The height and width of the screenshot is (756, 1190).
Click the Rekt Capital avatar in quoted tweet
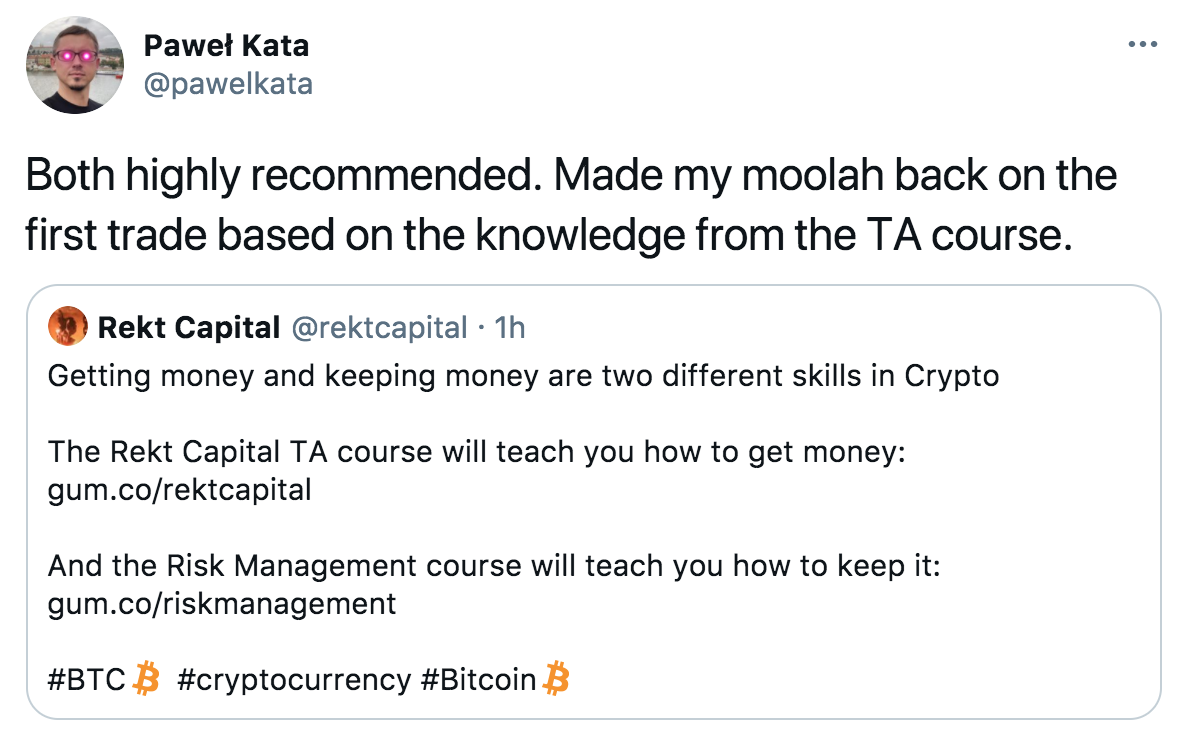pos(68,327)
